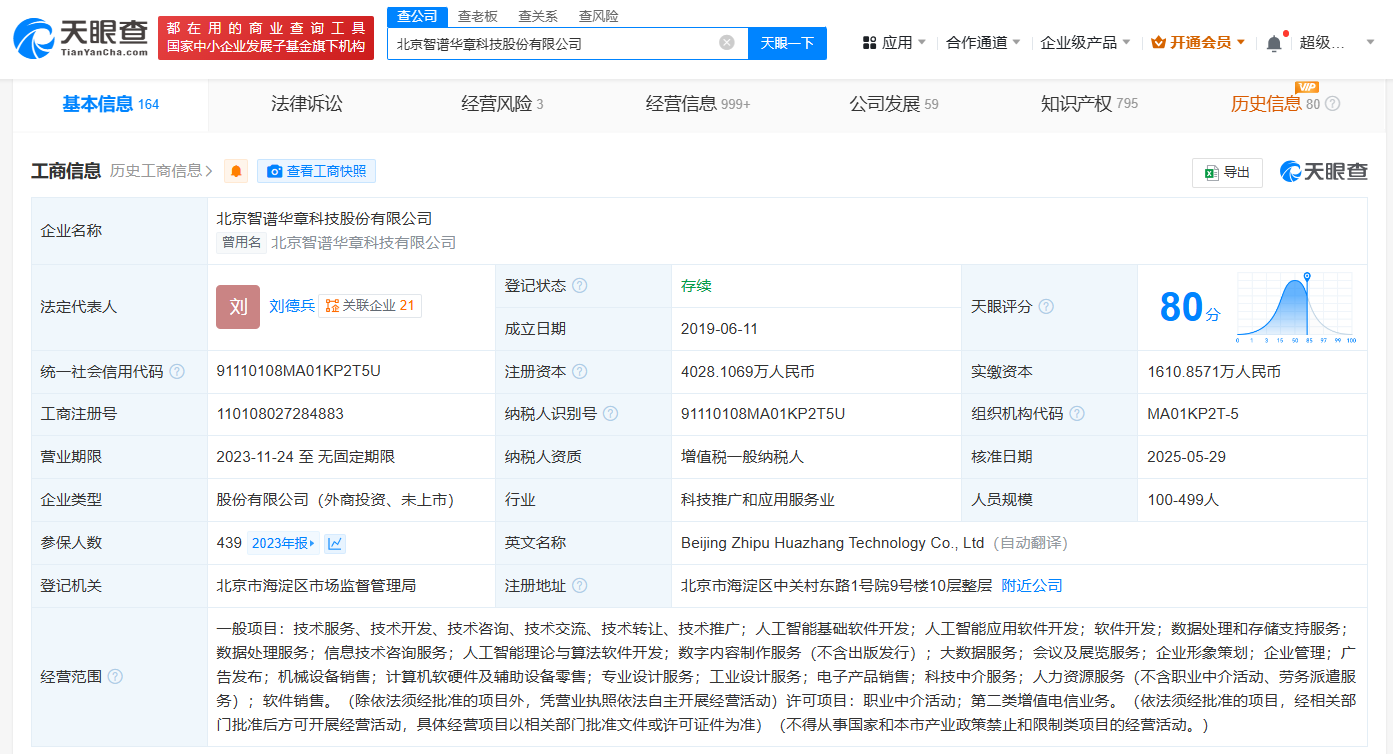This screenshot has height=754, width=1393.
Task: Click the company name search input field
Action: (x=550, y=43)
